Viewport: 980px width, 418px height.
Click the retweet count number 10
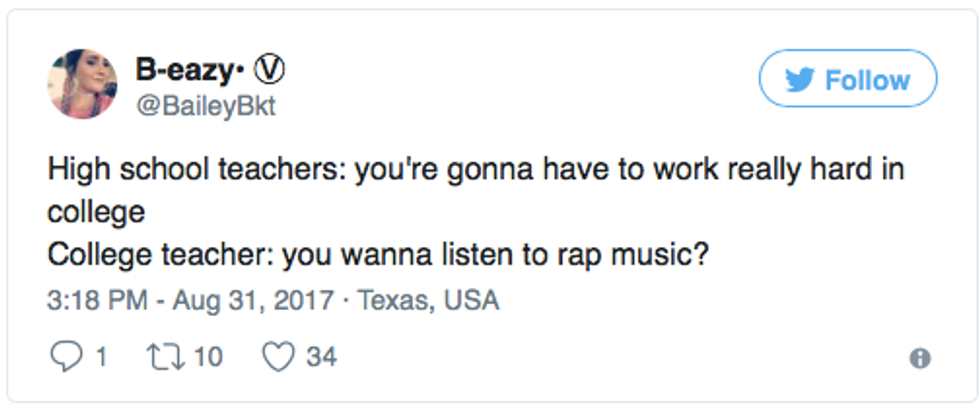[x=207, y=356]
